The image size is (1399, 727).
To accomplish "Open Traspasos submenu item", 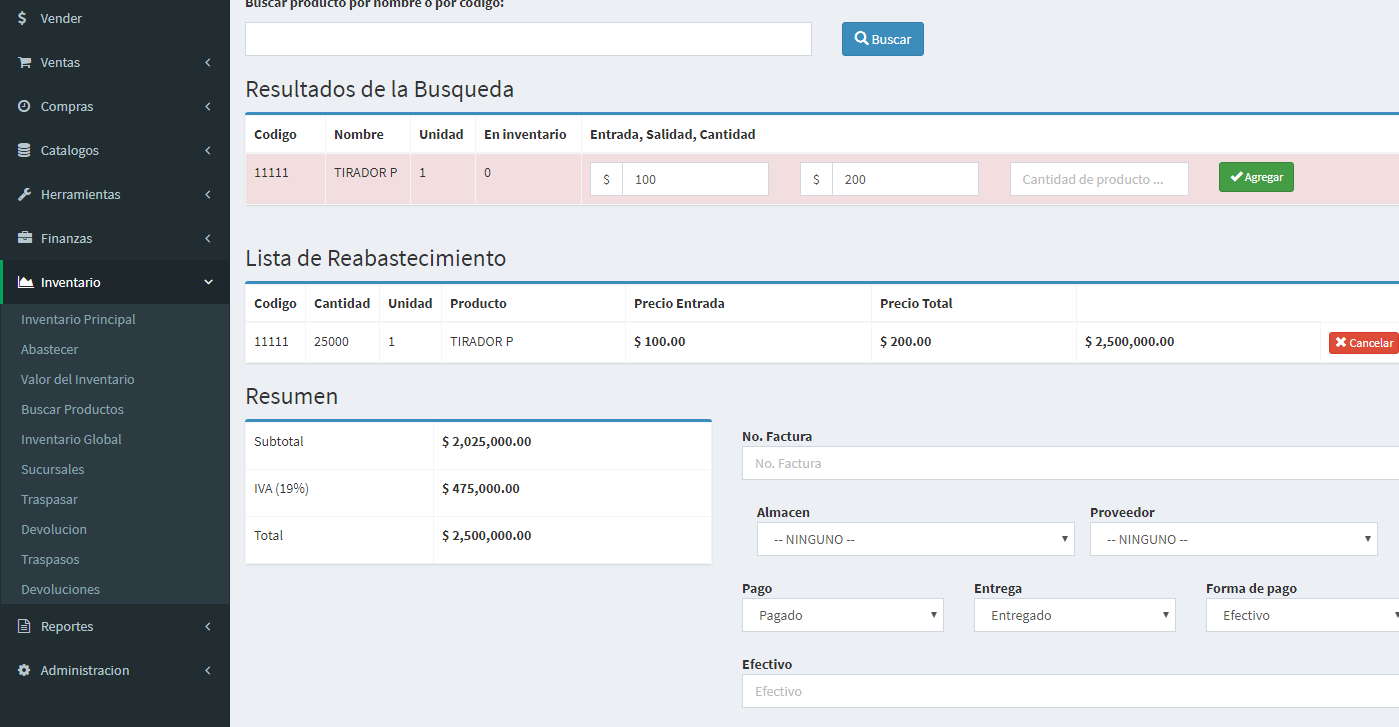I will pos(50,559).
